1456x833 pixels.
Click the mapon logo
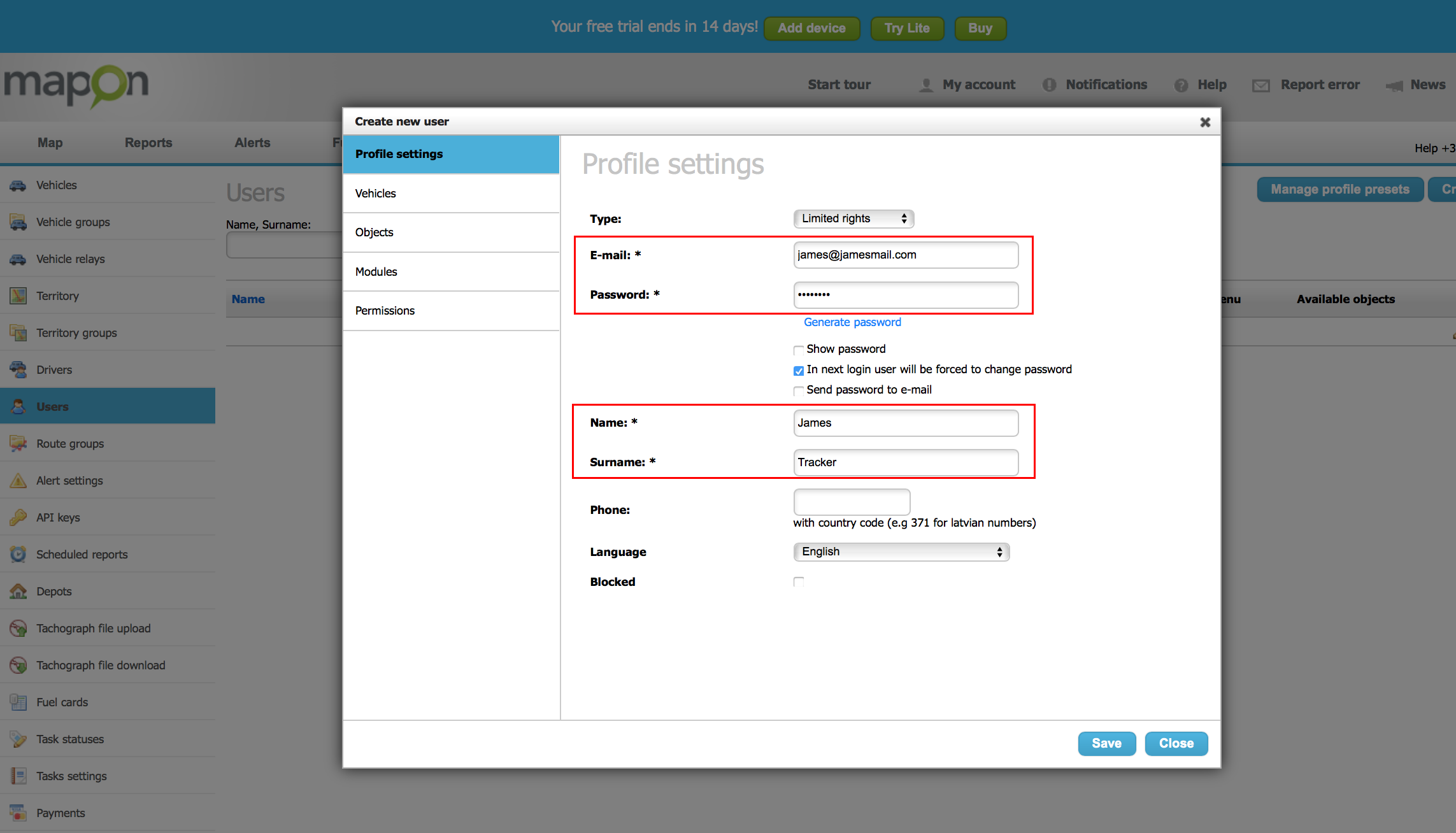(x=76, y=86)
